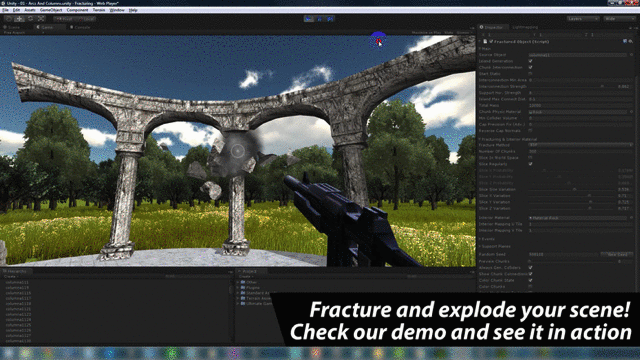Toggle Chunk Interconnection checkbox
Viewport: 640px width, 360px height.
click(531, 67)
